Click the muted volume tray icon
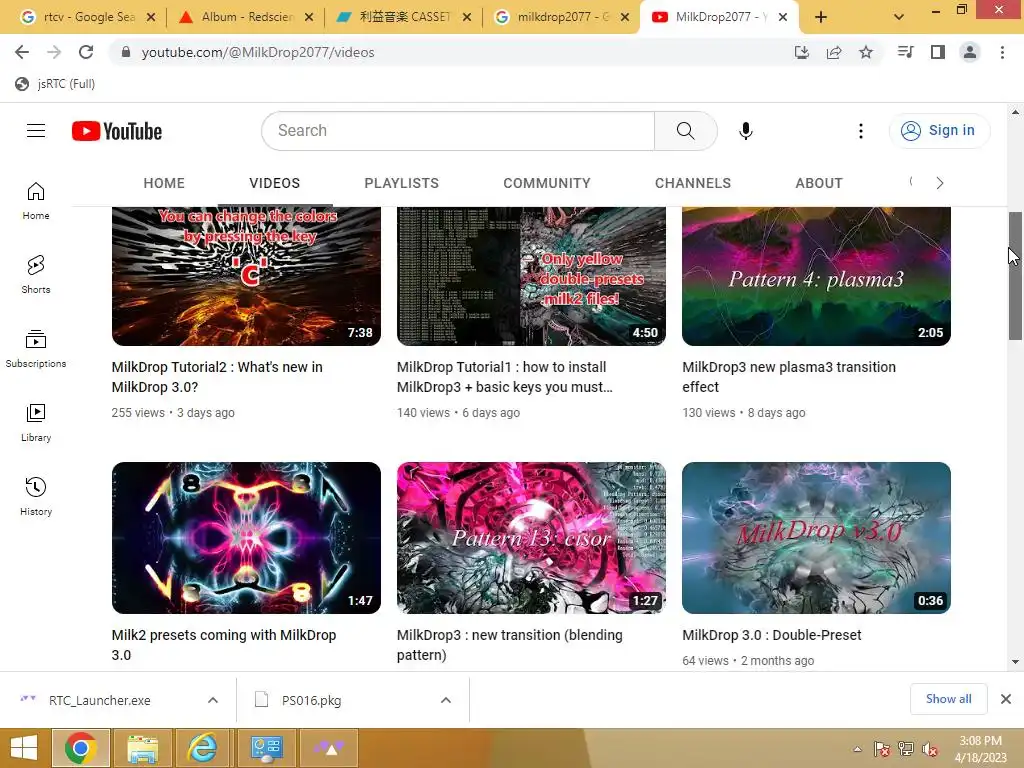The width and height of the screenshot is (1024, 768). 929,749
